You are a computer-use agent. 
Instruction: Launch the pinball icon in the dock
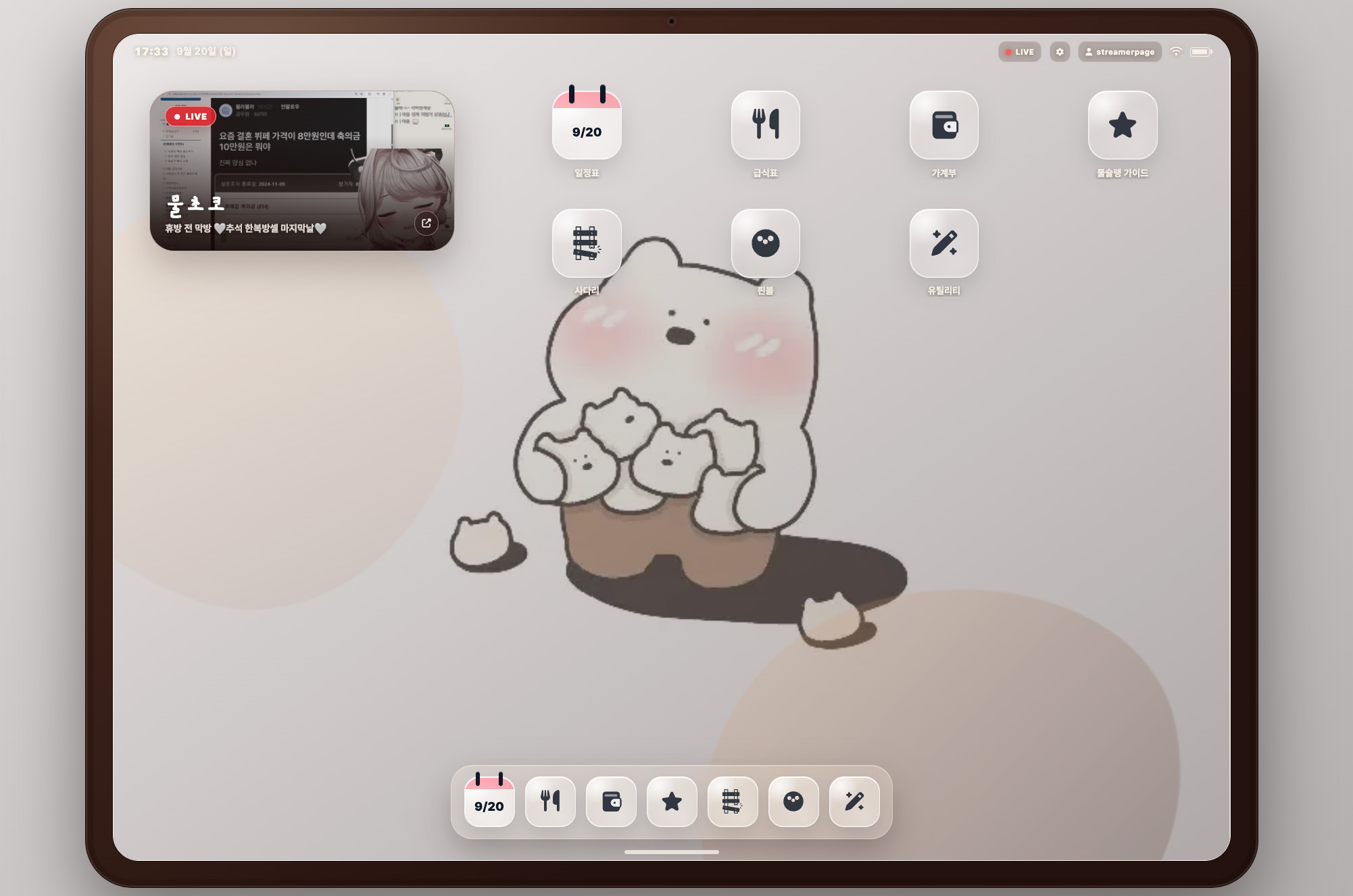pyautogui.click(x=793, y=801)
